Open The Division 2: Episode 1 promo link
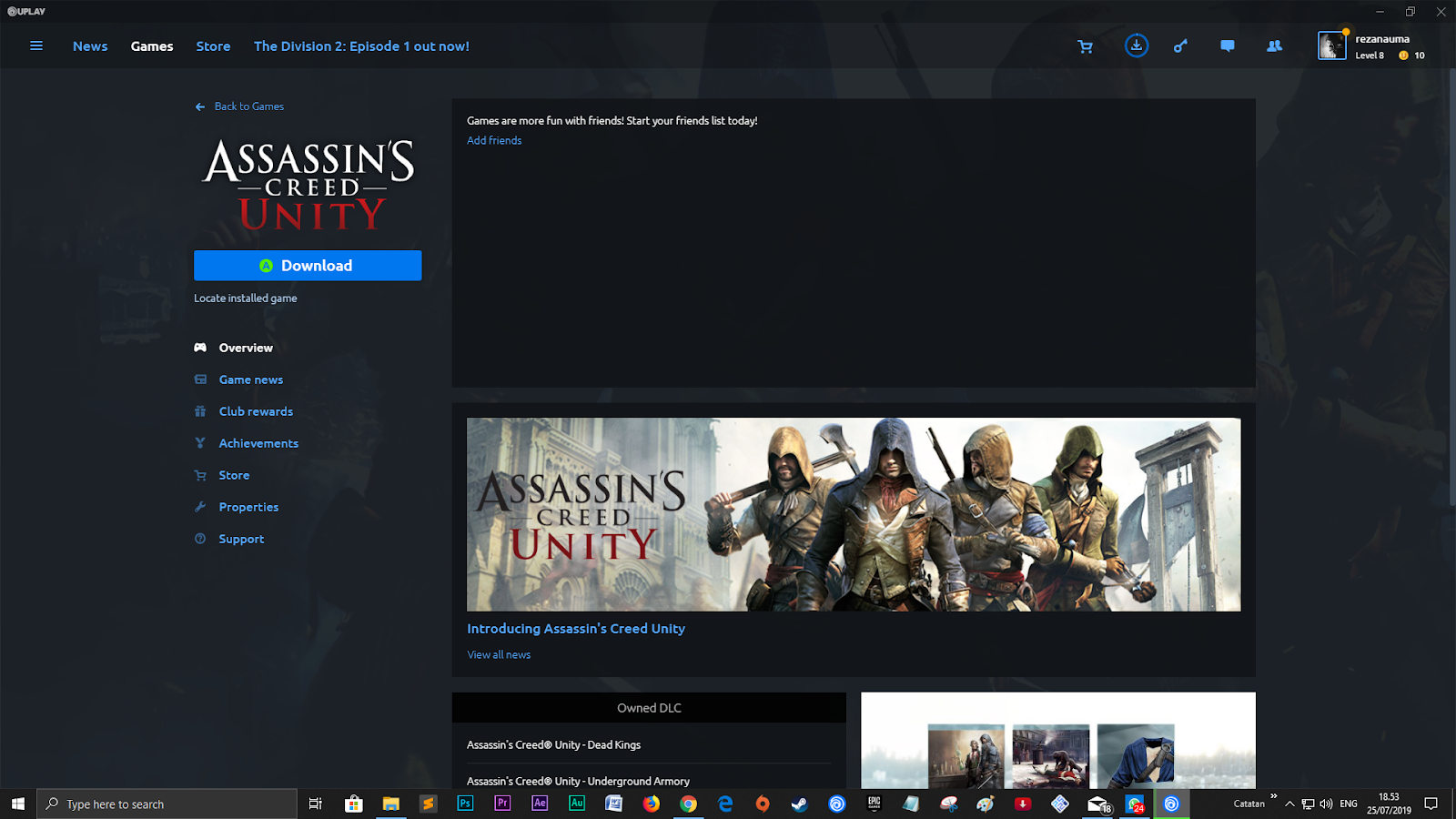Screen dimensions: 1456x819 coord(361,46)
